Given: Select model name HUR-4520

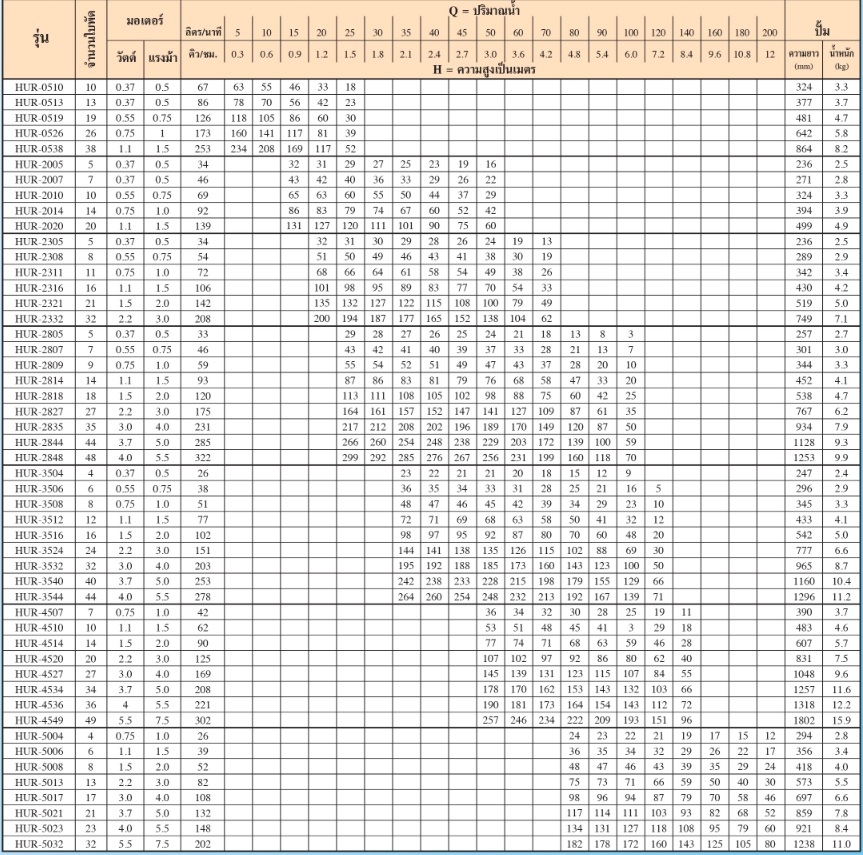Looking at the screenshot, I should tap(39, 658).
